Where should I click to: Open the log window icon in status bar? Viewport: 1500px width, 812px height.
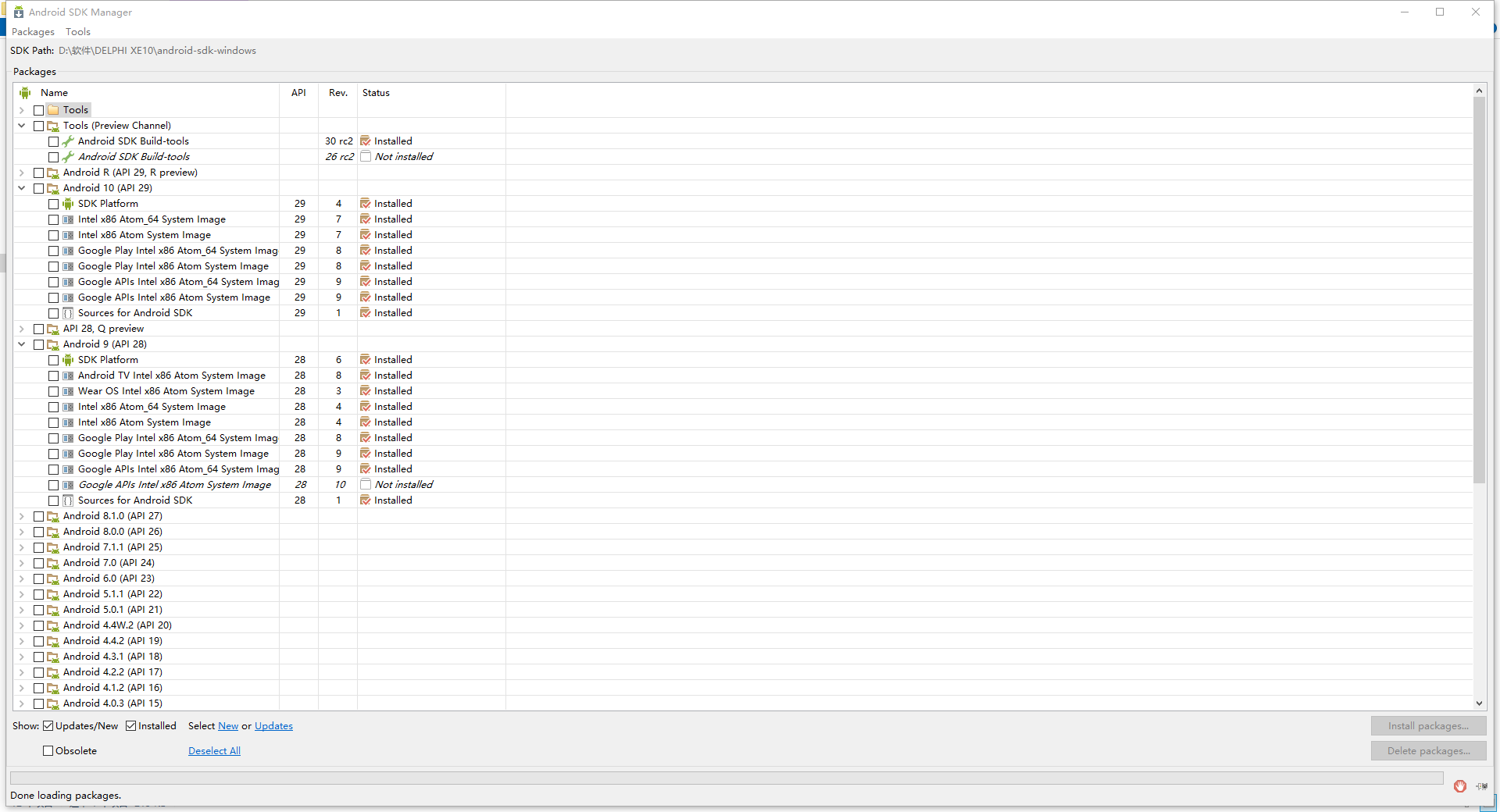pos(1481,786)
